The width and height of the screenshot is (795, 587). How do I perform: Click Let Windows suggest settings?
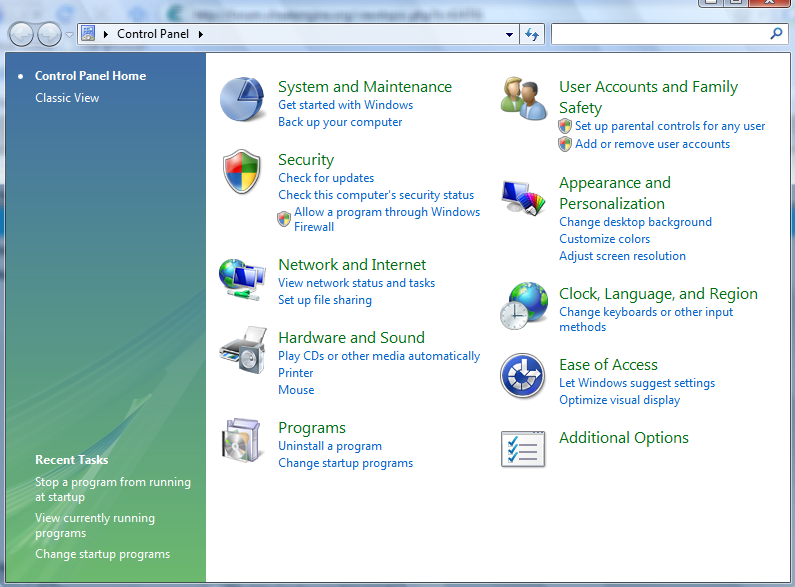point(637,383)
